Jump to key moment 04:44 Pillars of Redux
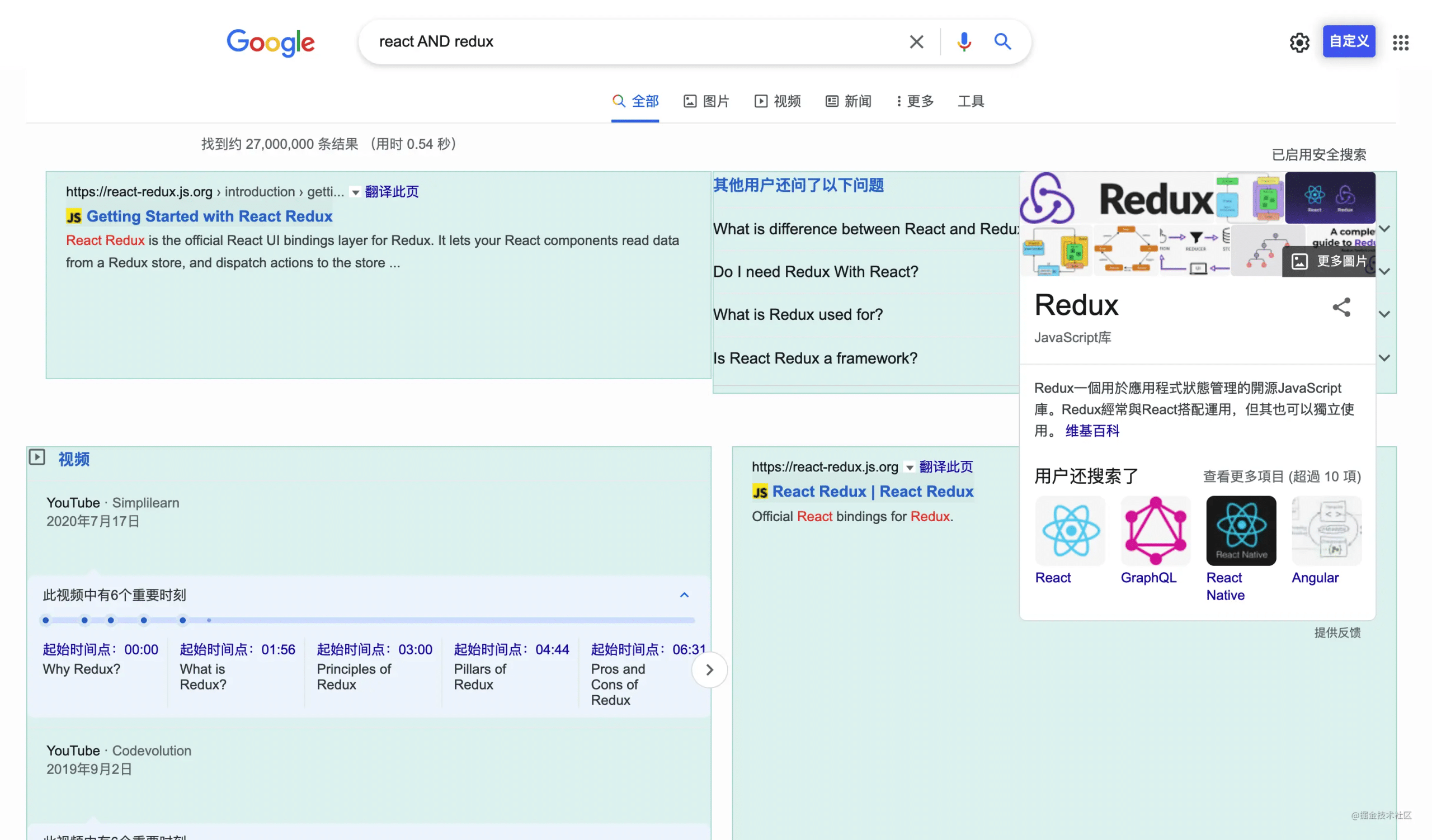 (x=511, y=666)
